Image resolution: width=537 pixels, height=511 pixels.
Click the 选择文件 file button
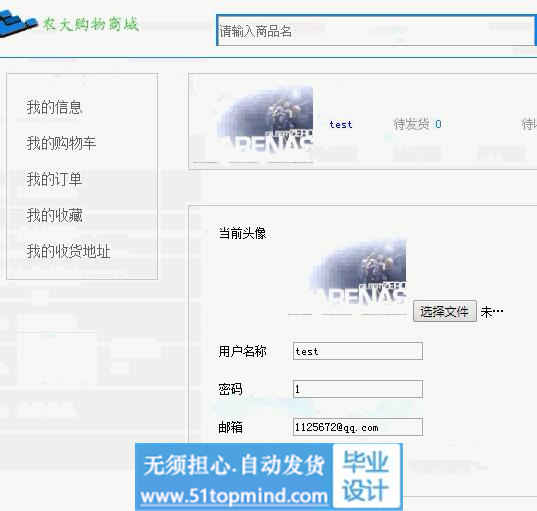pyautogui.click(x=445, y=311)
